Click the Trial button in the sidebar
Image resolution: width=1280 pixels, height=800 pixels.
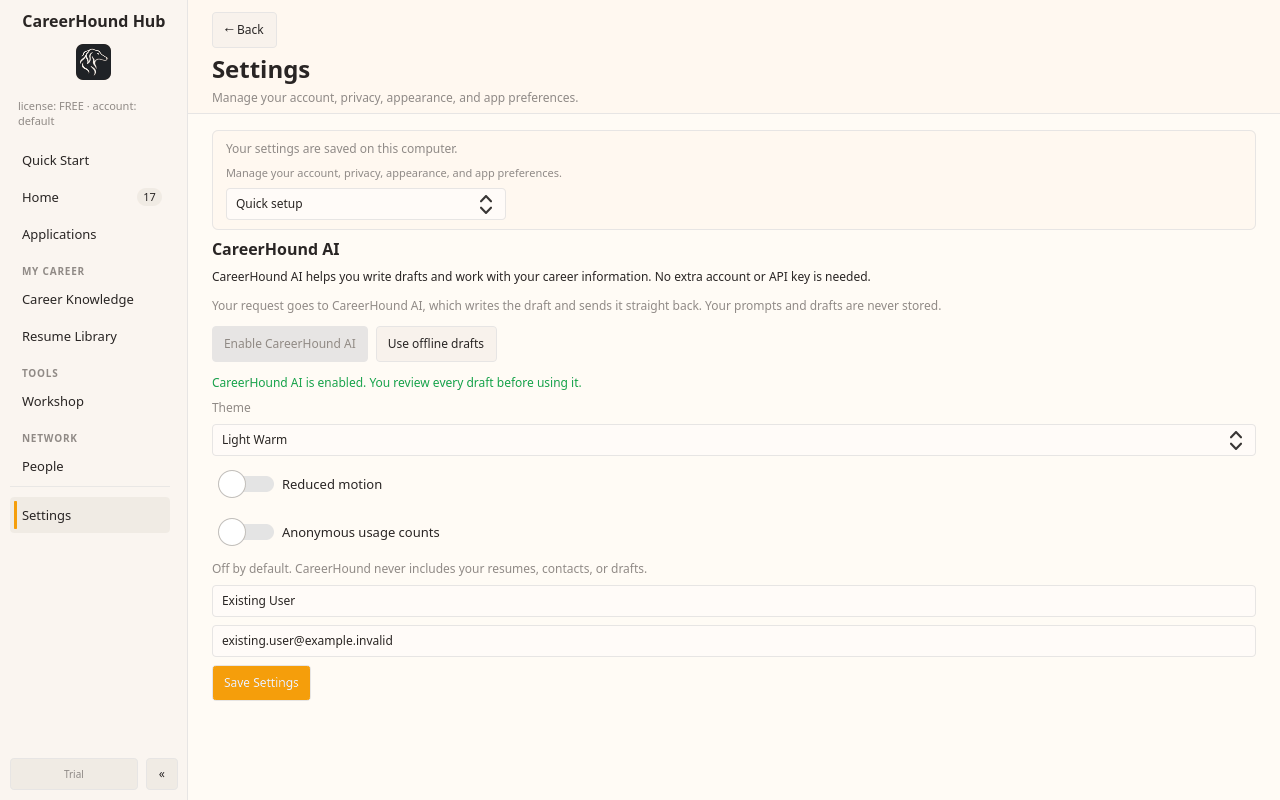pos(74,774)
